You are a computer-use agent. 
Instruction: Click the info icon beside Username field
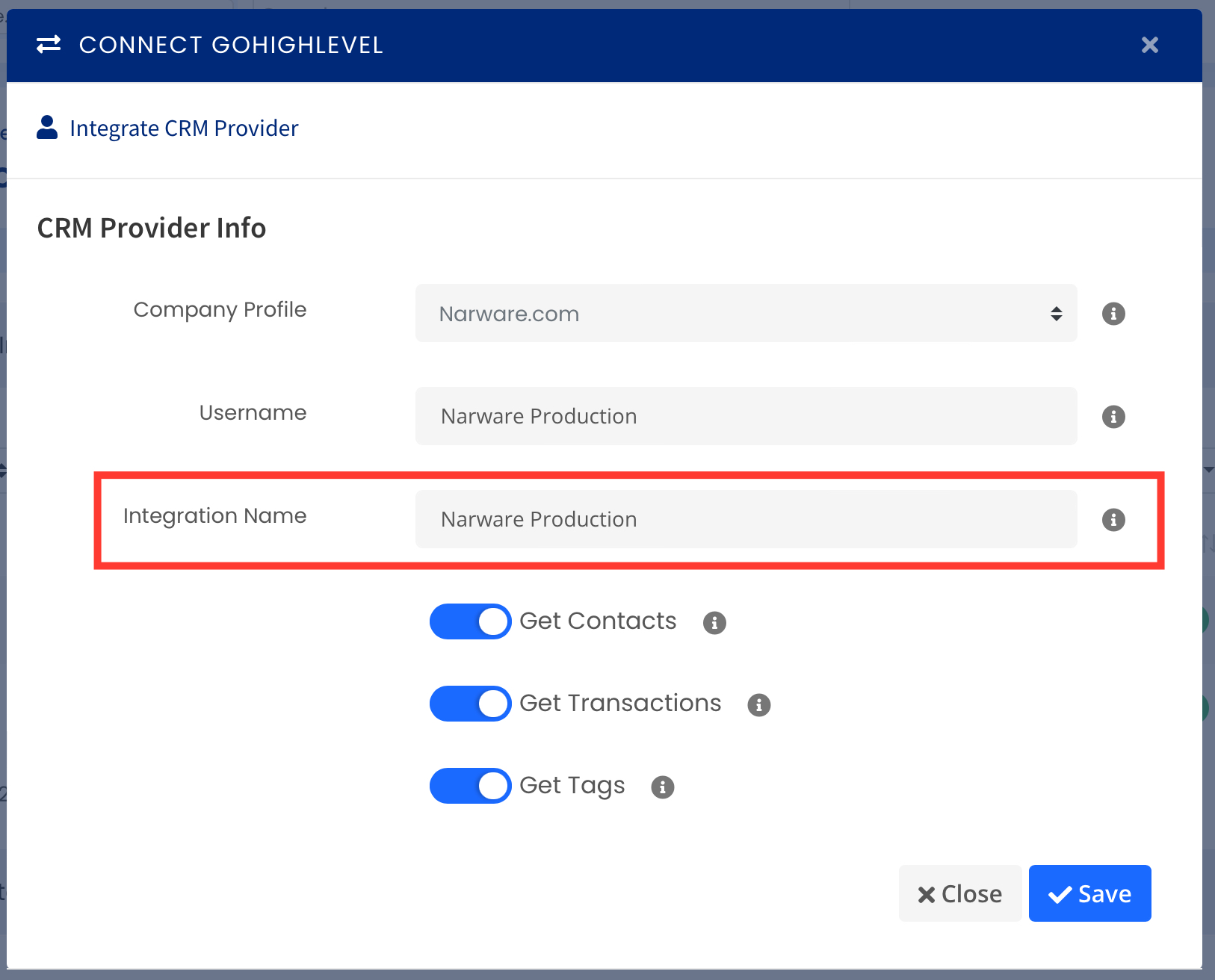click(x=1113, y=417)
